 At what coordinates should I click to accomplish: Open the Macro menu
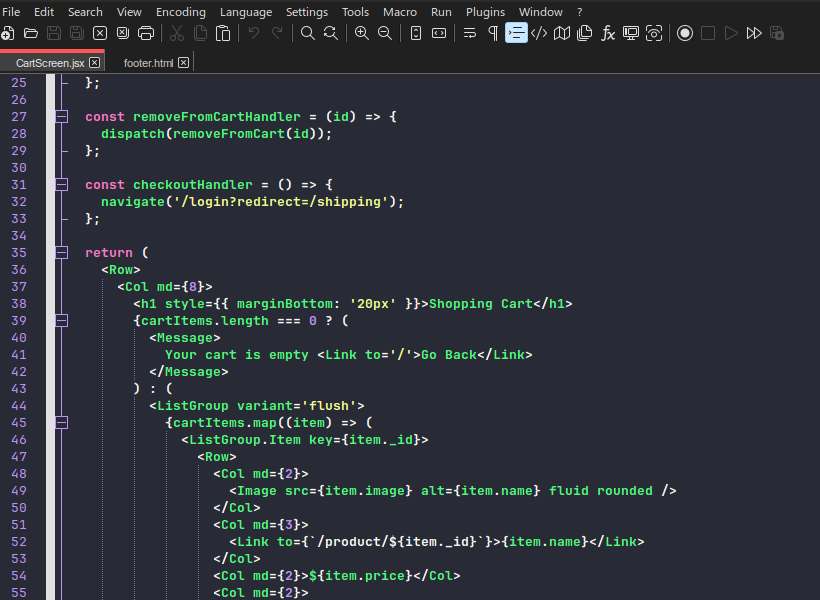pyautogui.click(x=400, y=12)
